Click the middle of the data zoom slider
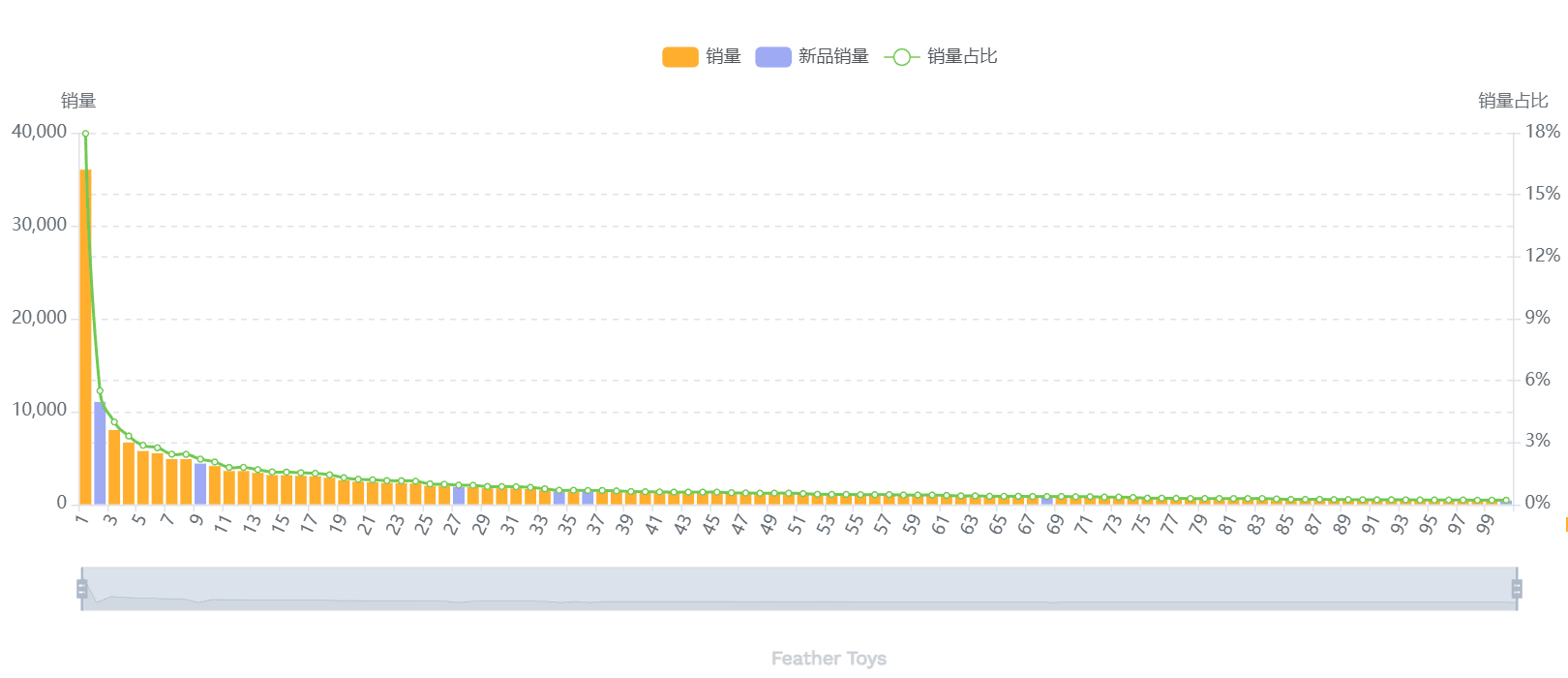The height and width of the screenshot is (678, 1568). click(x=799, y=589)
